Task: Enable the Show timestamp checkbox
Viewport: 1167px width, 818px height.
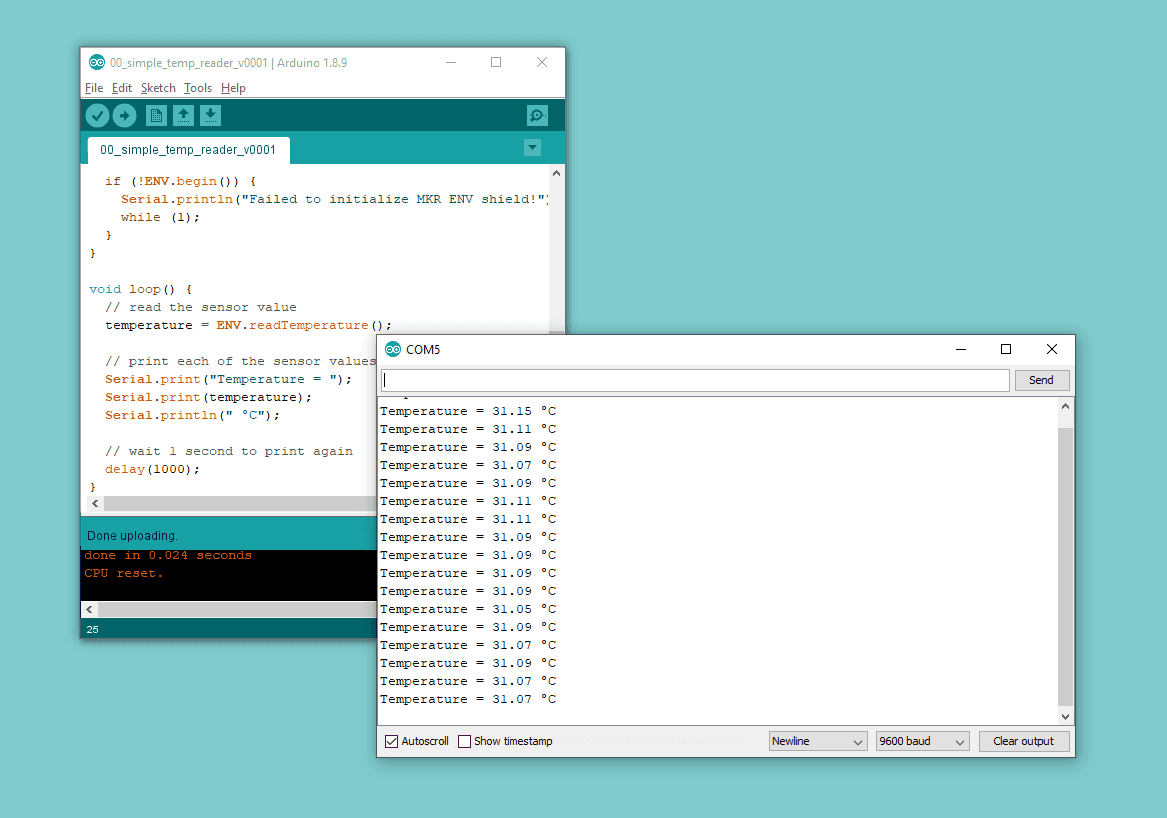Action: [x=464, y=742]
